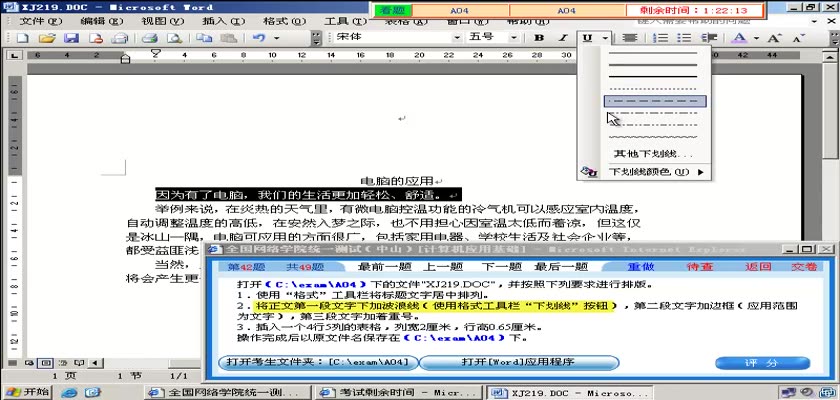This screenshot has height=400, width=840.
Task: Switch to 考试剩余时间 taskbar window
Action: (x=399, y=392)
